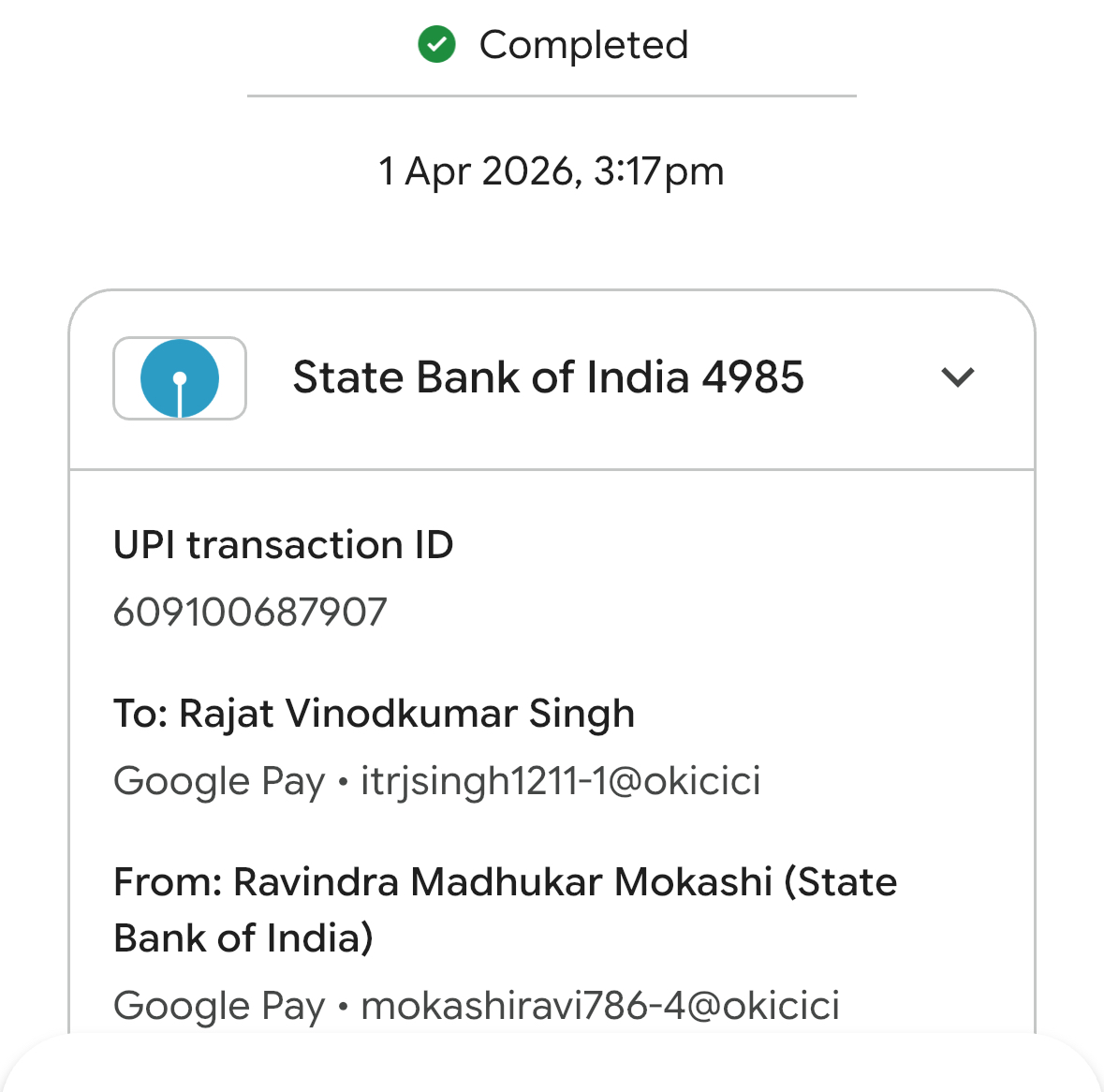Tap the itrjsingh1211-1@okicici UPI address
This screenshot has width=1104, height=1092.
pyautogui.click(x=561, y=781)
